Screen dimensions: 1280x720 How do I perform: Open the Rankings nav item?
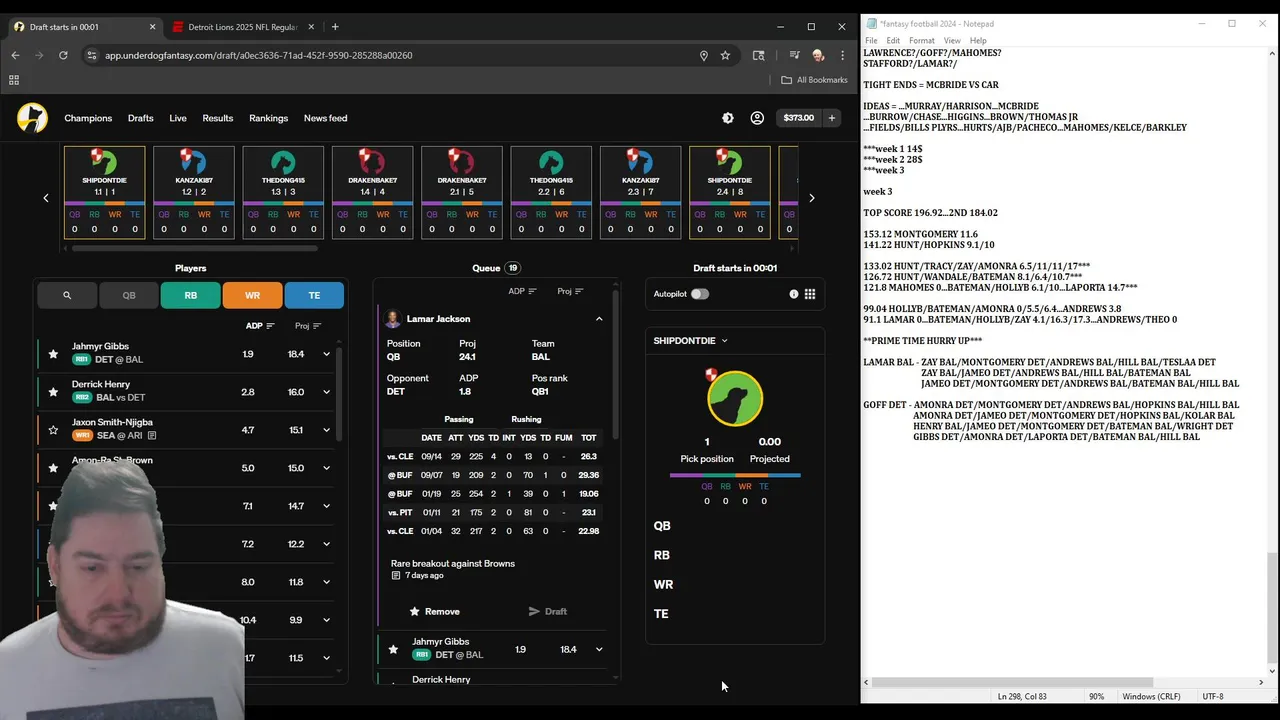tap(268, 118)
